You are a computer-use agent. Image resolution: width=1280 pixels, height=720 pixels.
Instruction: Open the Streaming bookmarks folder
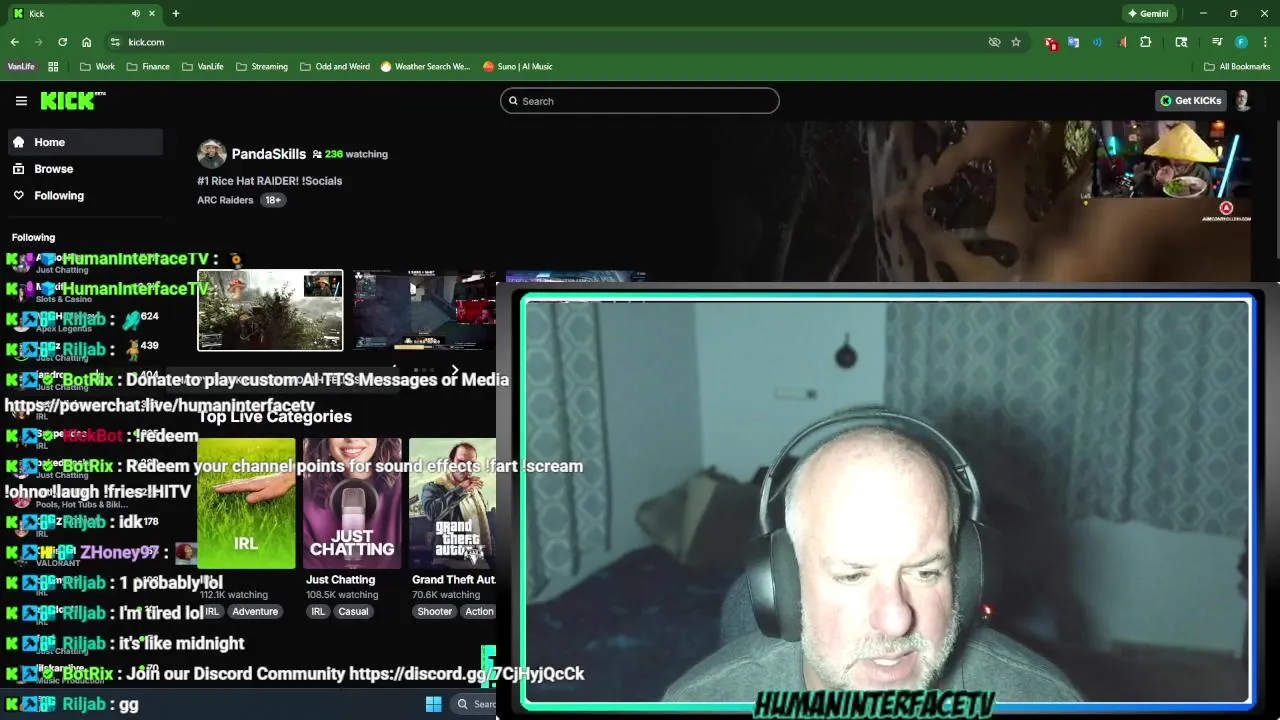(261, 67)
